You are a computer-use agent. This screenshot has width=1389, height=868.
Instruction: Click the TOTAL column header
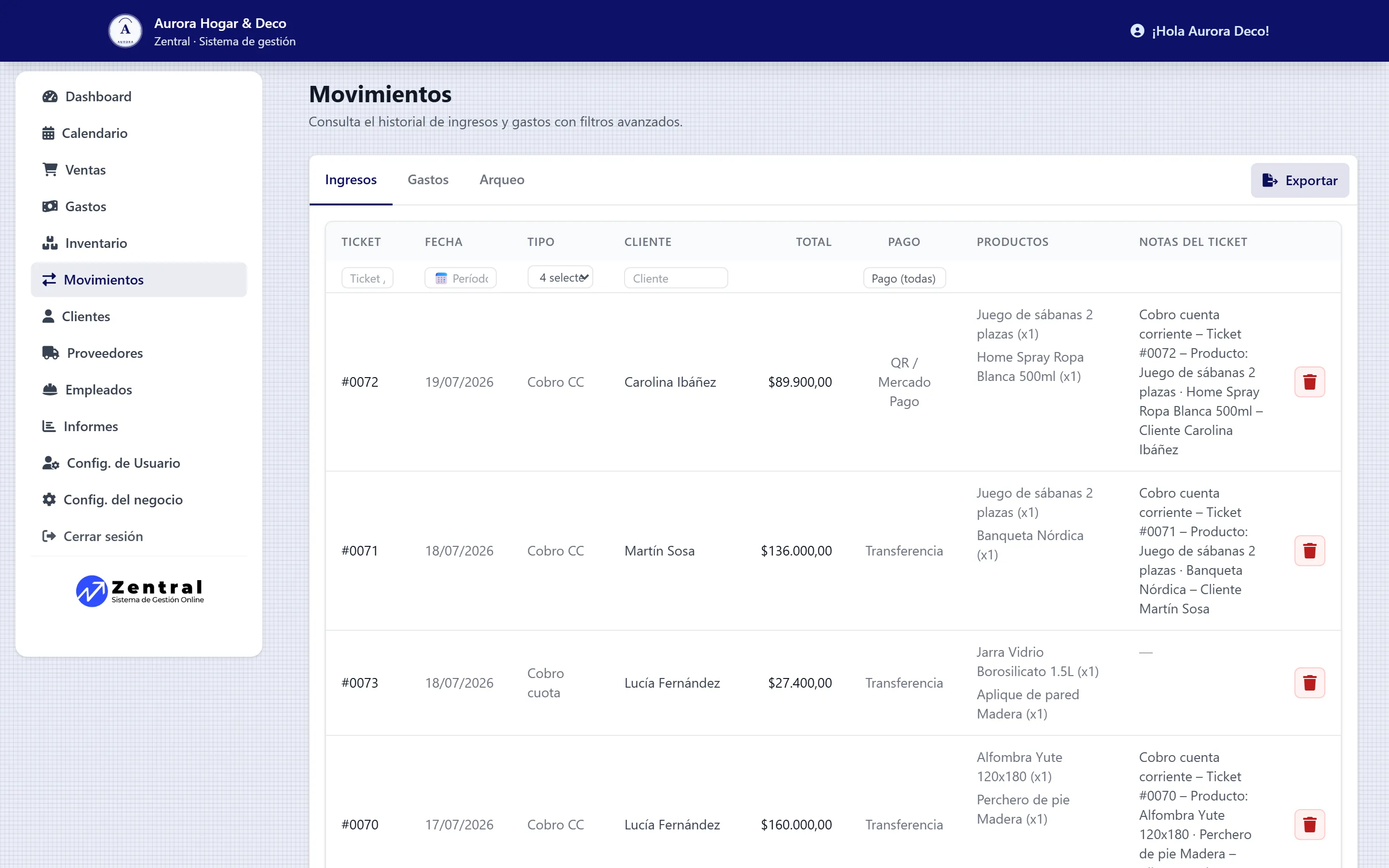tap(813, 242)
